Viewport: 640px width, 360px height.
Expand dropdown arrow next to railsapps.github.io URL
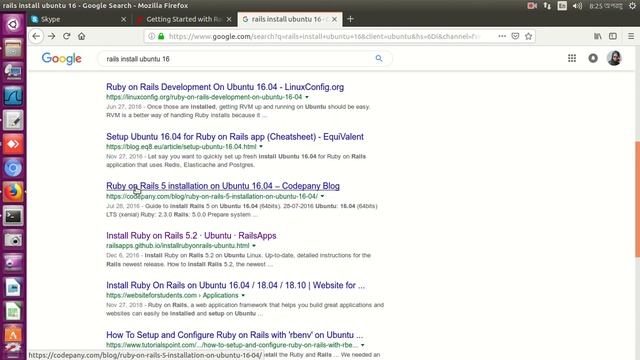(x=254, y=246)
